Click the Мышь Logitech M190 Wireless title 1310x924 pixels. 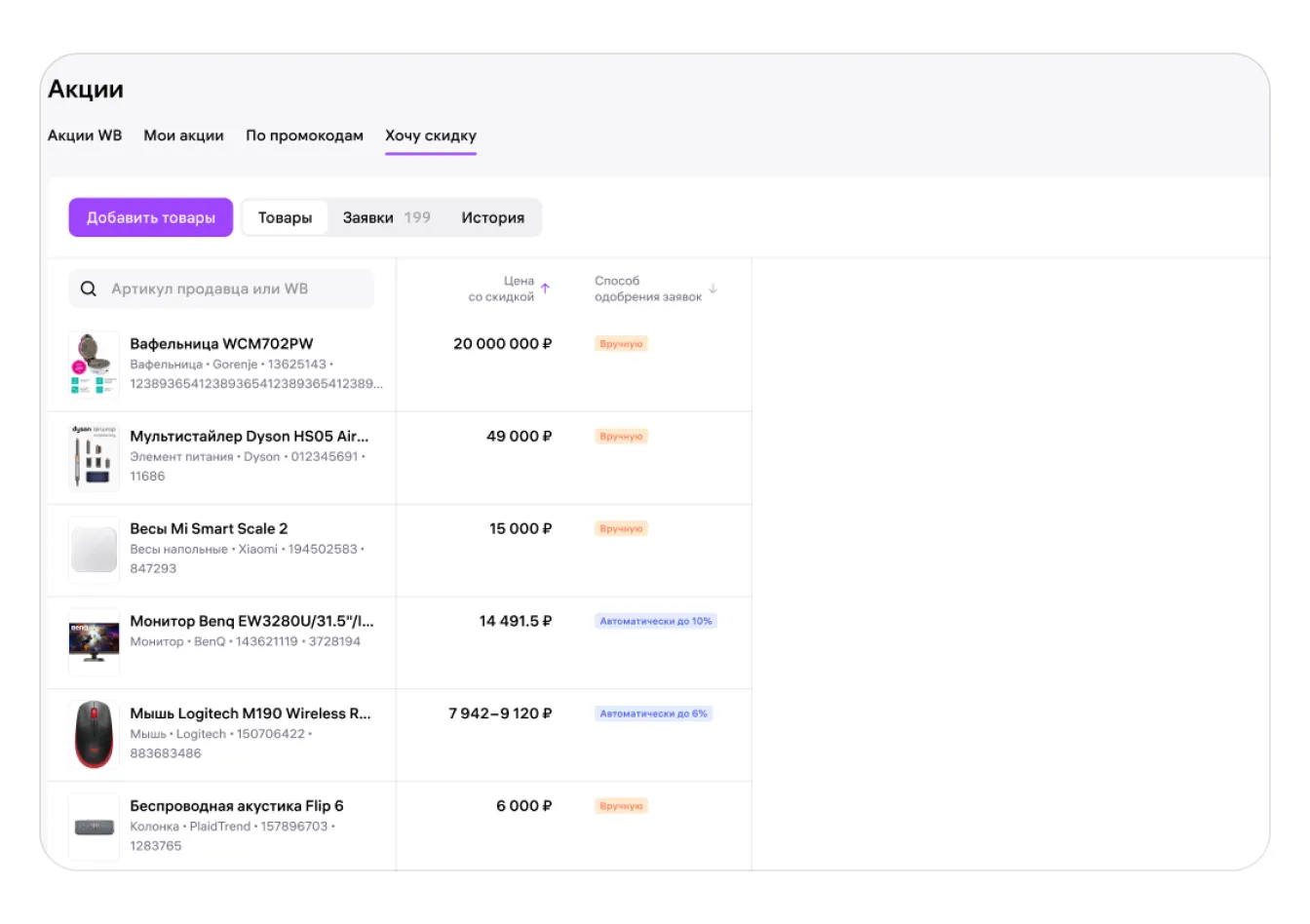tap(250, 713)
